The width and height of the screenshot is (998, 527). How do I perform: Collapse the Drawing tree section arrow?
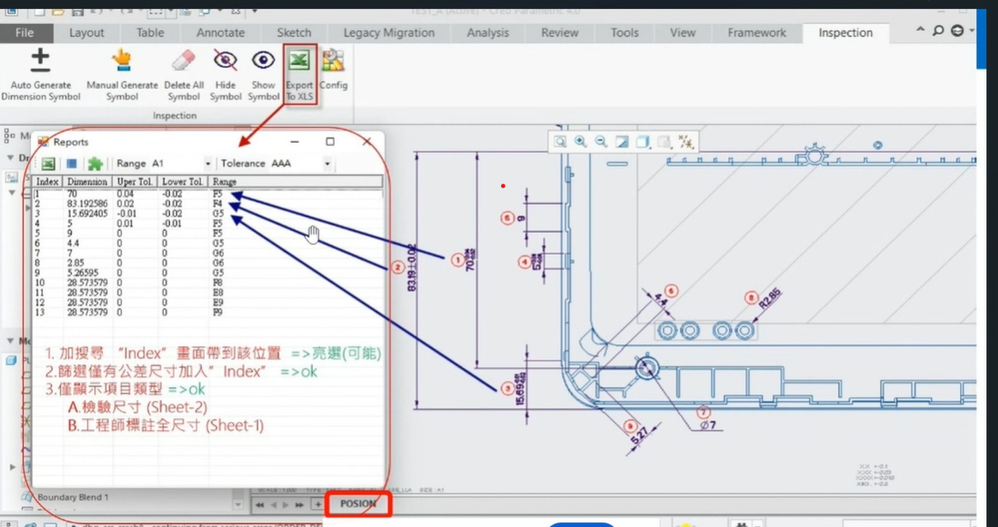(10, 158)
